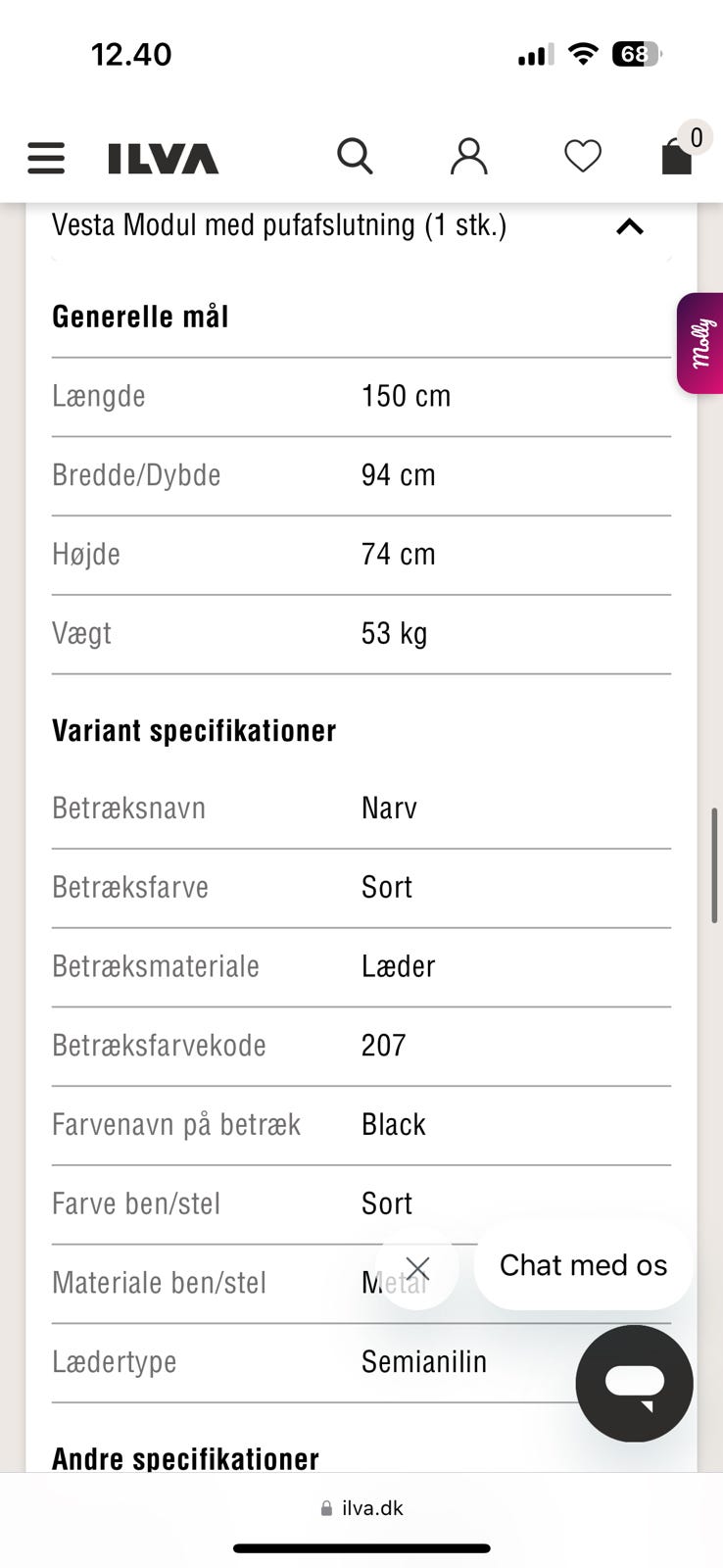Click the Chat med os bubble

[583, 1265]
